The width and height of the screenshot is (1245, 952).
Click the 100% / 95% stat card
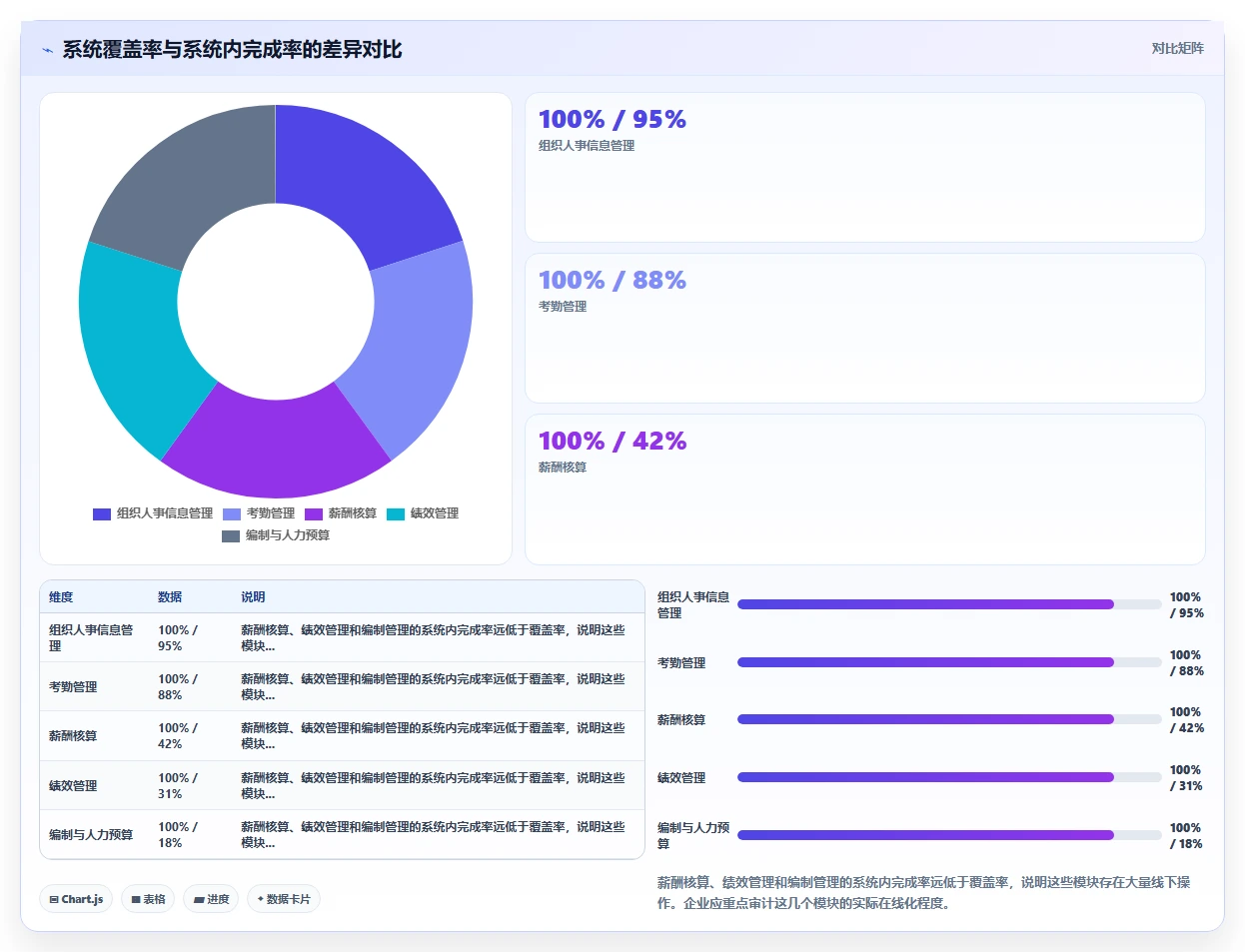click(x=865, y=168)
